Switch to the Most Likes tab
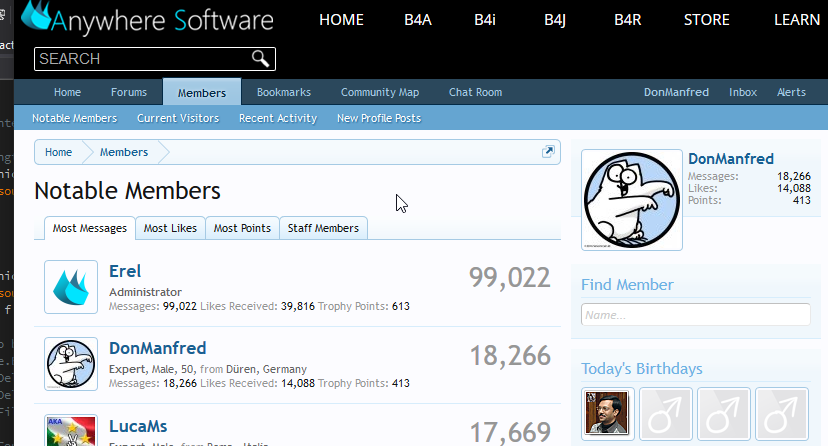Viewport: 828px width, 446px height. [170, 228]
